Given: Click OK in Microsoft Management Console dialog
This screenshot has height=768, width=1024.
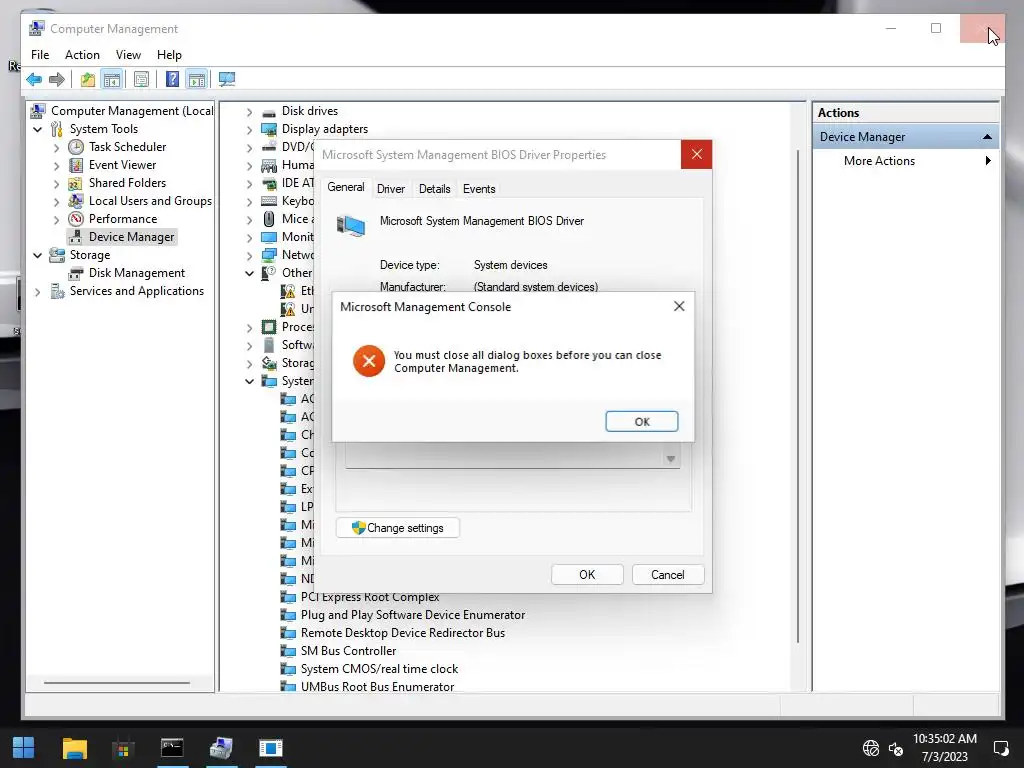Looking at the screenshot, I should 641,422.
